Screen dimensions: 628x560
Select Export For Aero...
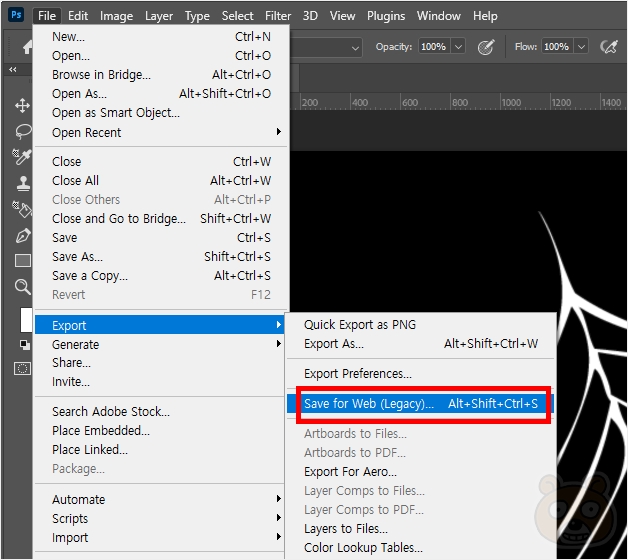click(x=421, y=471)
